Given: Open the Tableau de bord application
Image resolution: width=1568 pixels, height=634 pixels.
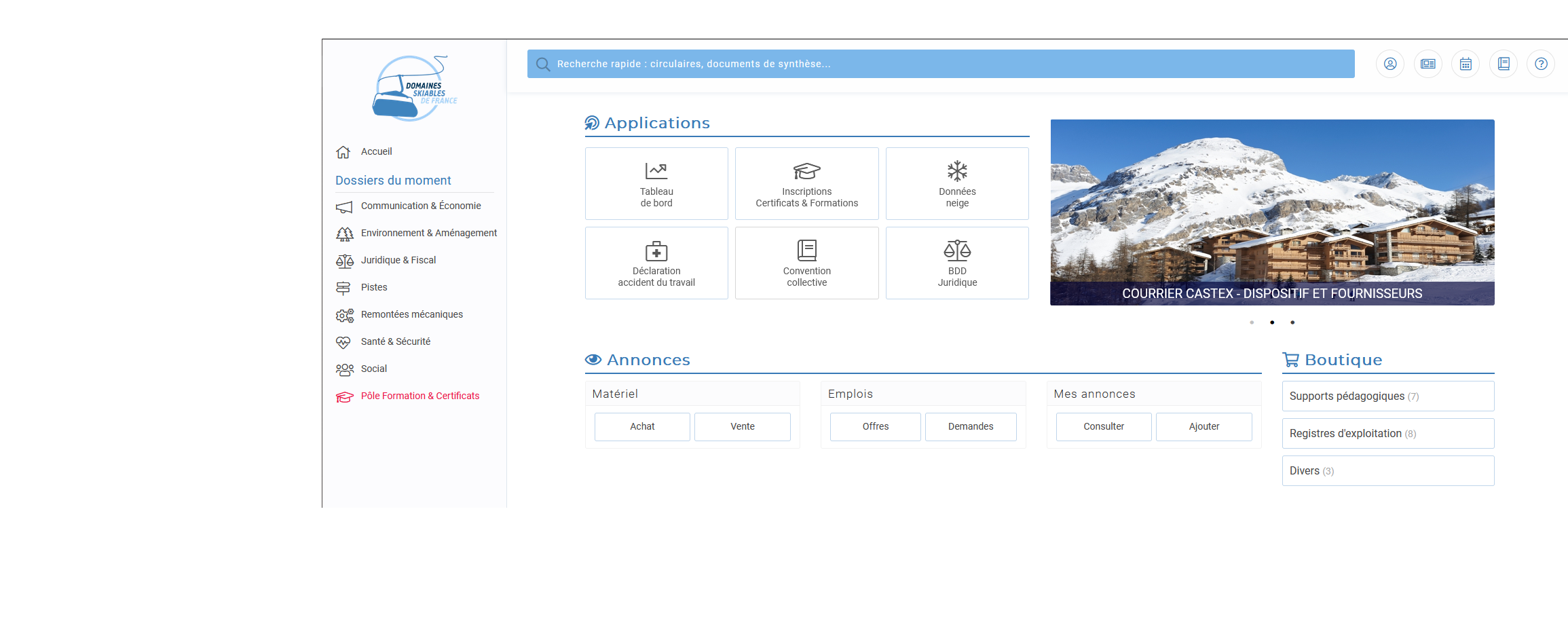Looking at the screenshot, I should coord(656,184).
